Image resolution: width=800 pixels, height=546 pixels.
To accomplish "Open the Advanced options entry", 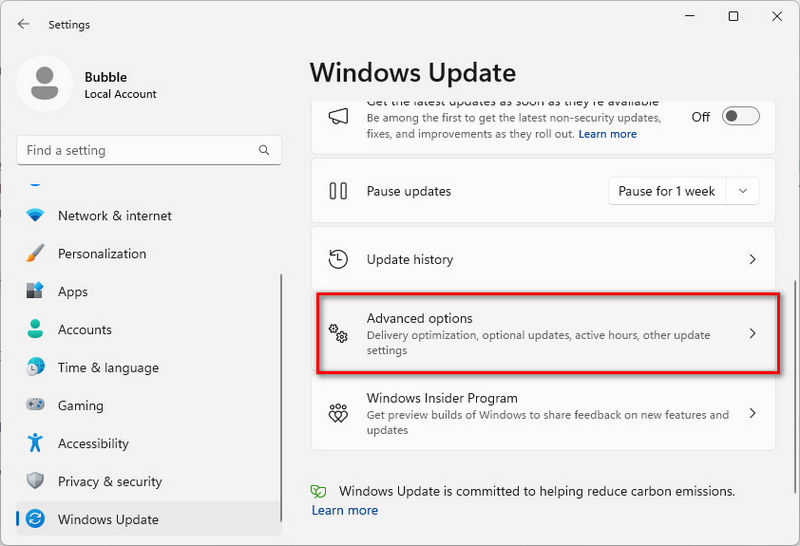I will click(x=543, y=333).
